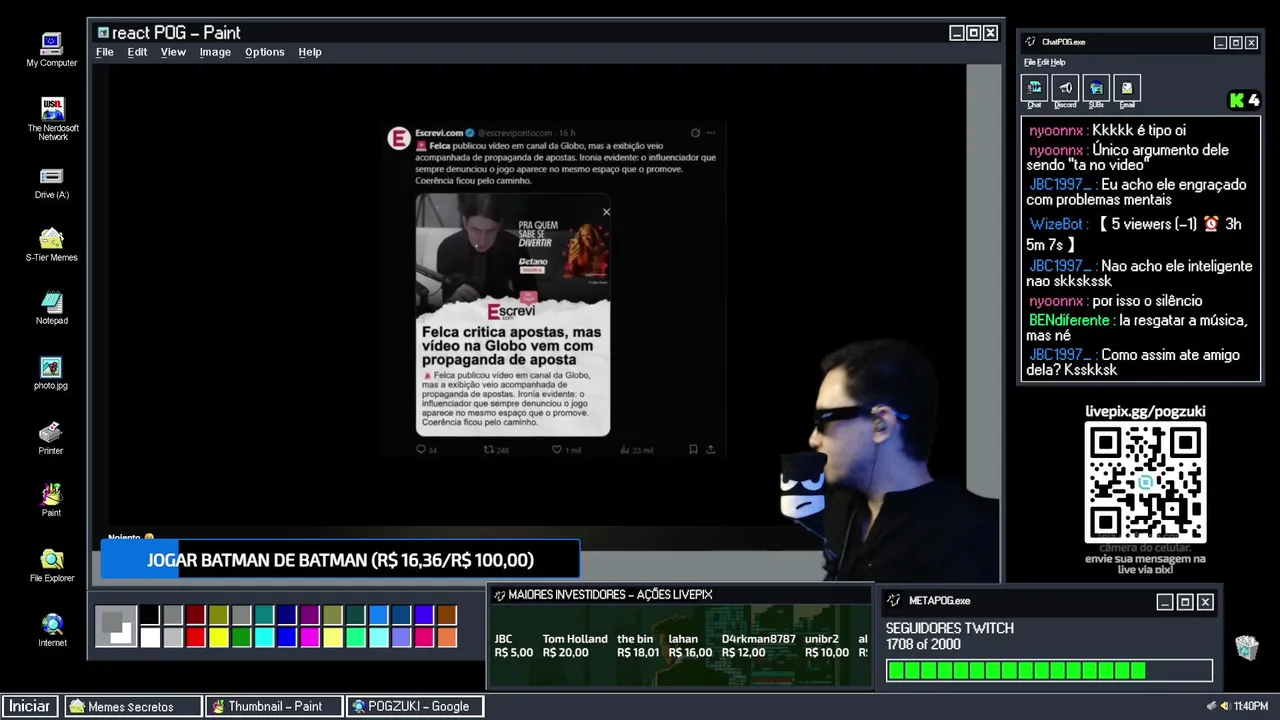This screenshot has height=720, width=1280.
Task: Open The Nerdosoft Network desktop icon
Action: [x=53, y=118]
